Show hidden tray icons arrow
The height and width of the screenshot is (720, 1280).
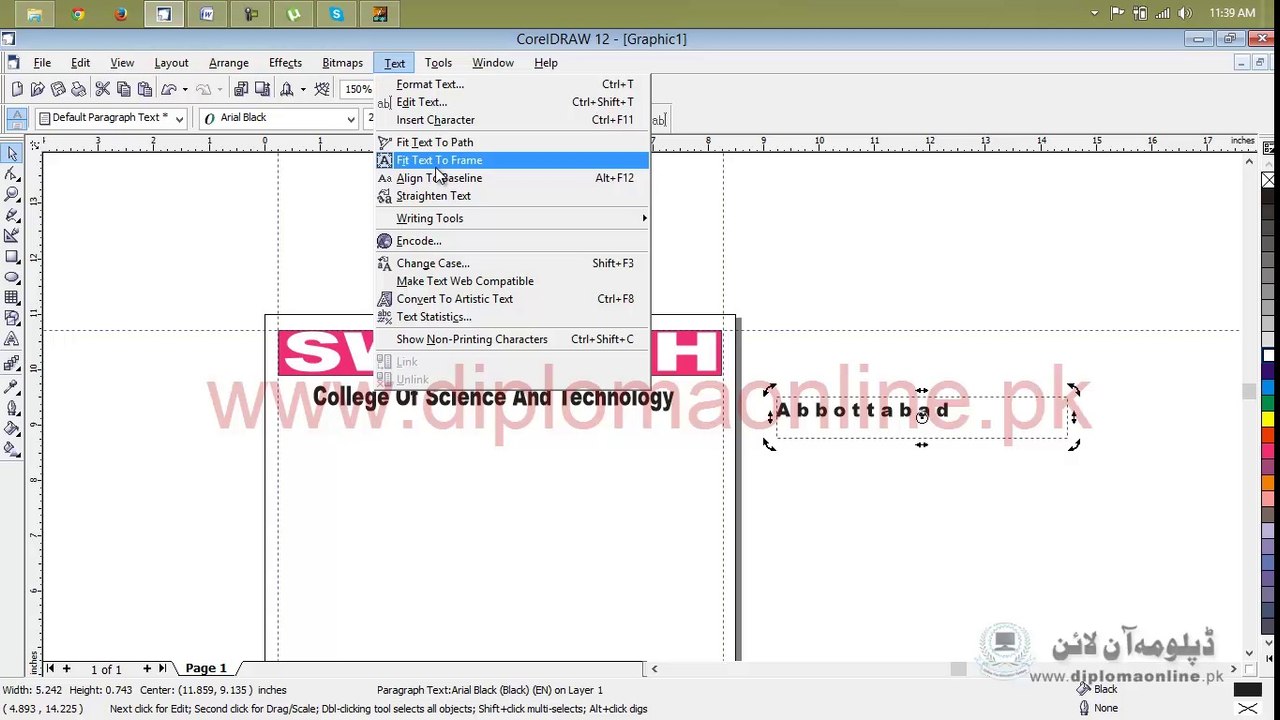coord(1095,13)
